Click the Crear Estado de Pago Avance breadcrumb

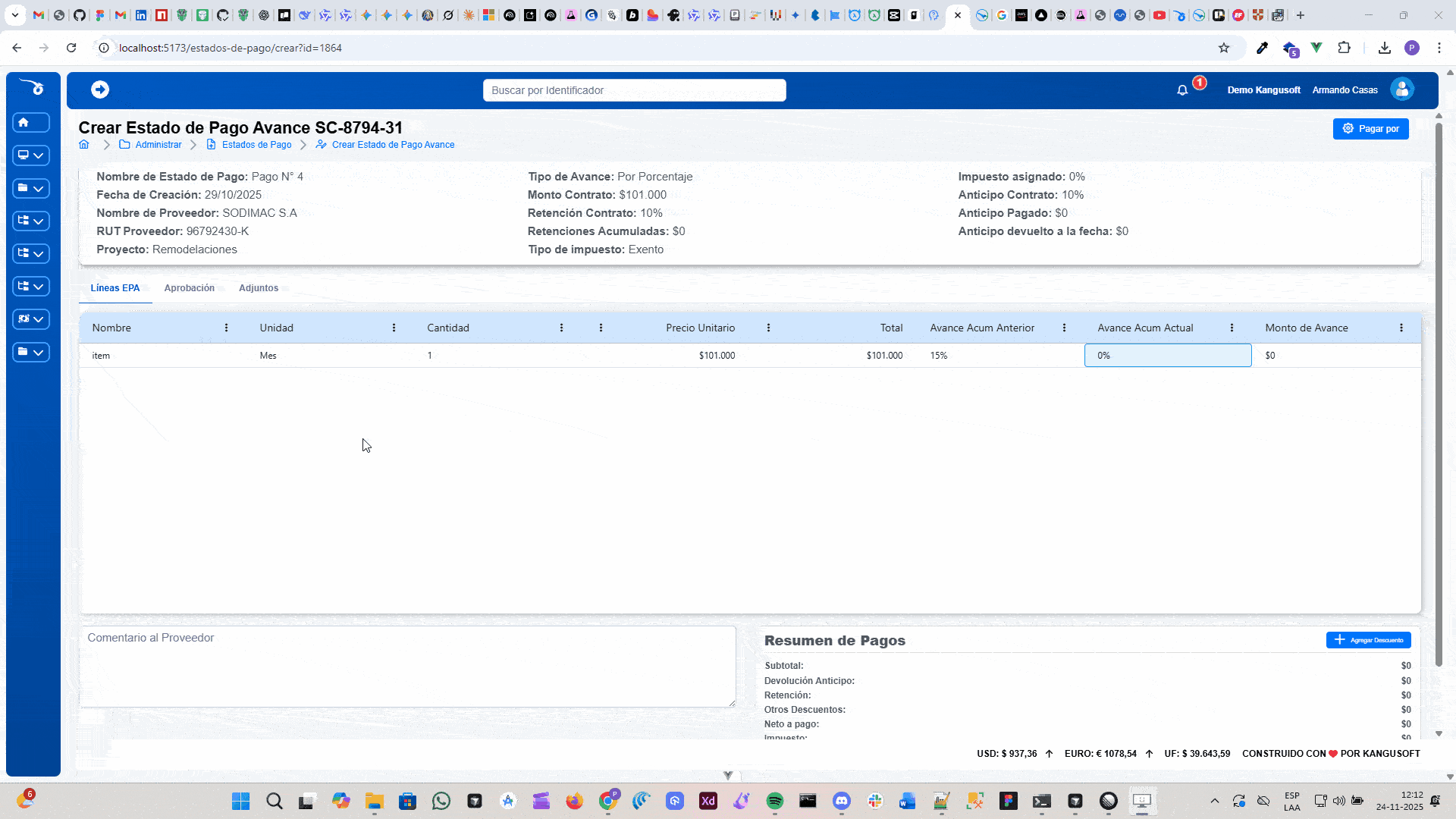pos(394,145)
